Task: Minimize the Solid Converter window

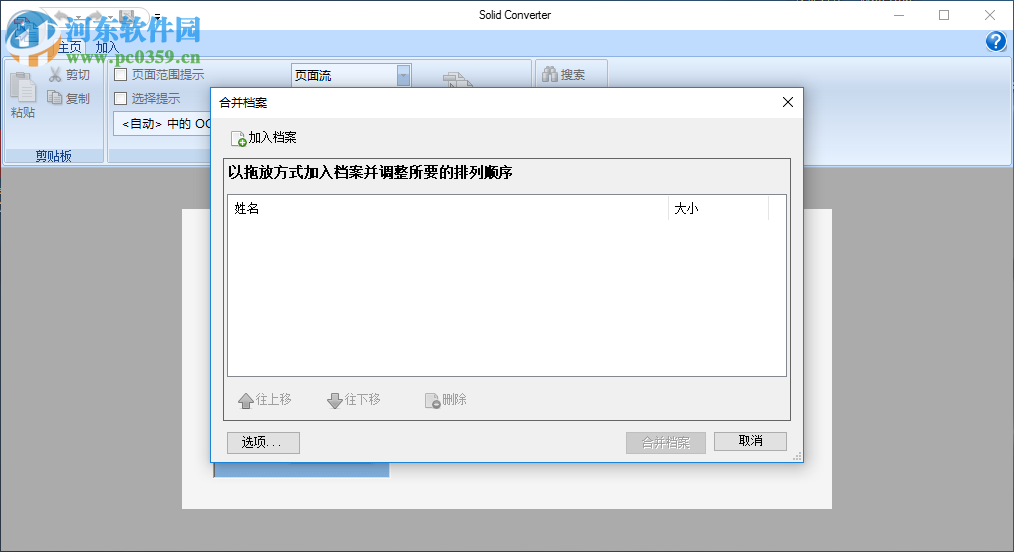Action: tap(899, 15)
